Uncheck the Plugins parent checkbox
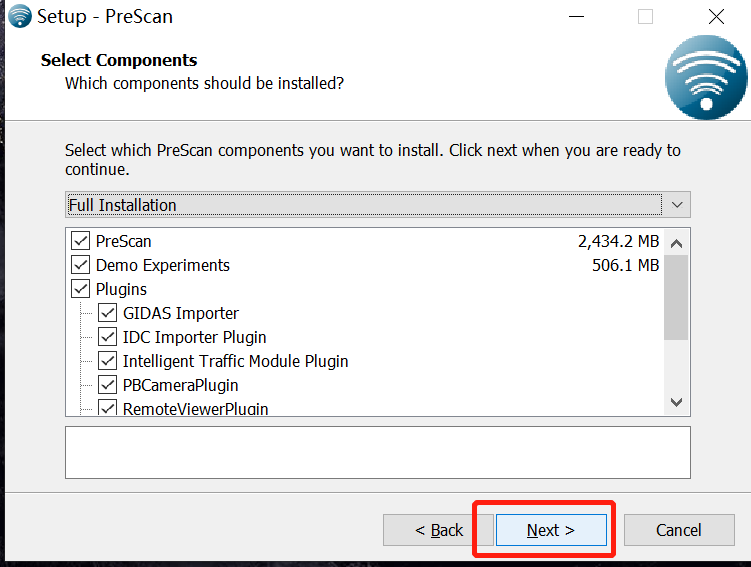The width and height of the screenshot is (751, 567). 80,289
